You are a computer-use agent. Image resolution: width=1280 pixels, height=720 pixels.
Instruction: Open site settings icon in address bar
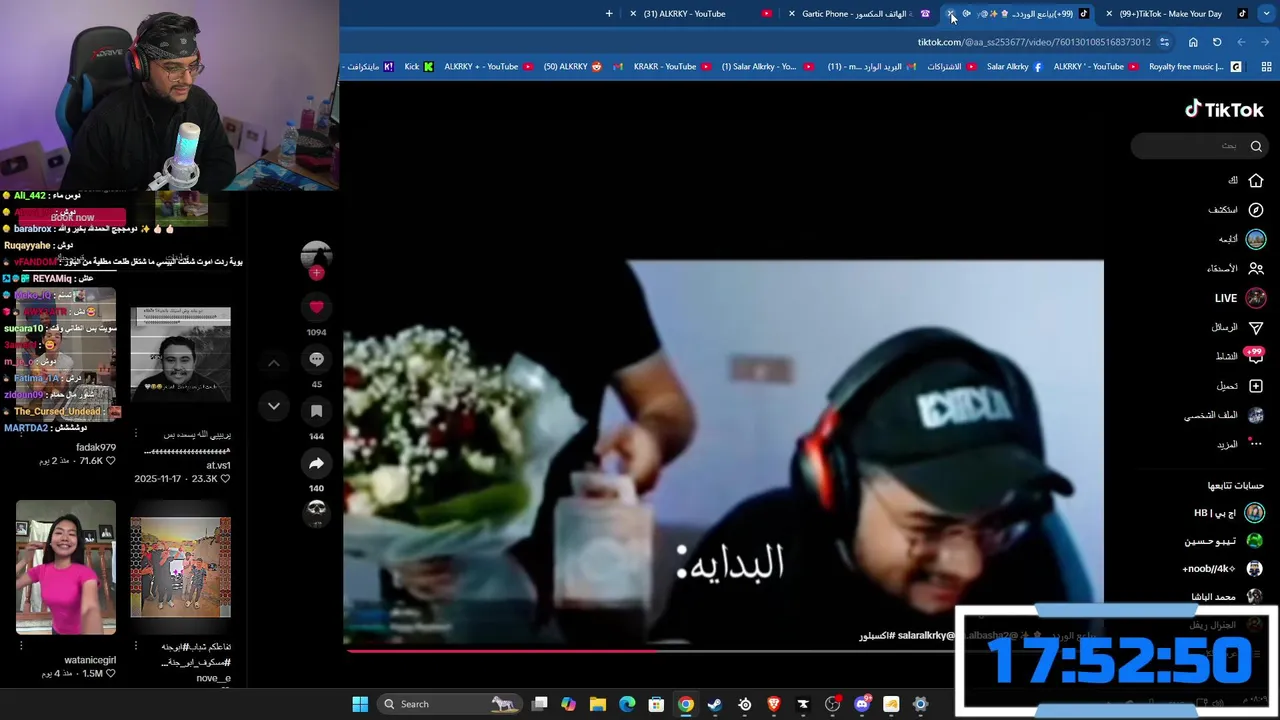1164,42
